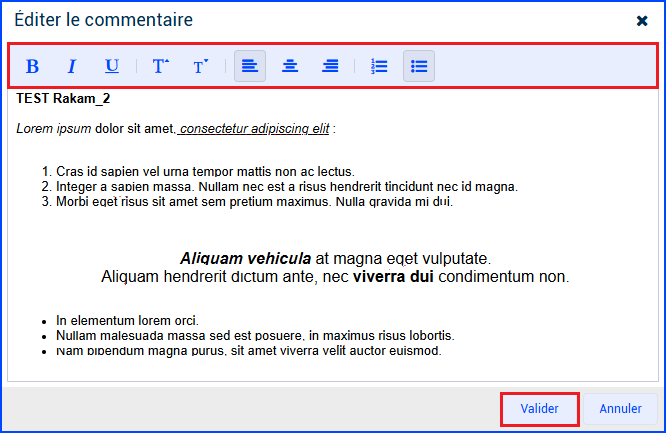Toggle italic formatting with the I icon

point(72,66)
